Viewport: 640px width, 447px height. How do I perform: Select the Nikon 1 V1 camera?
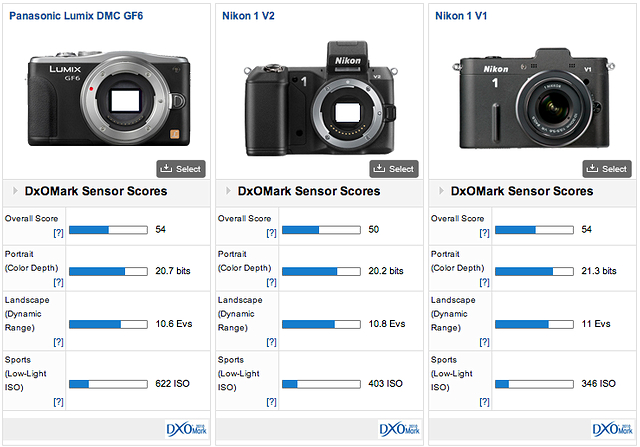(x=607, y=169)
